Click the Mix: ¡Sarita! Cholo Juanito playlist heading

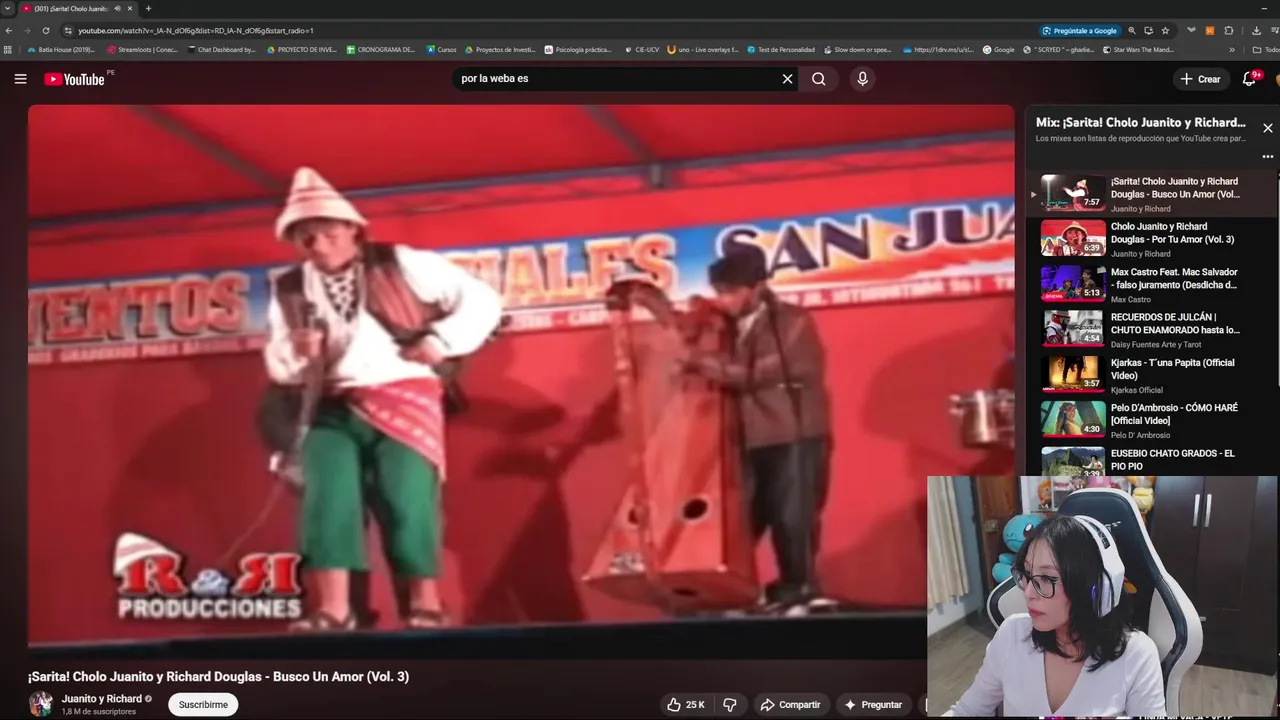pos(1141,123)
